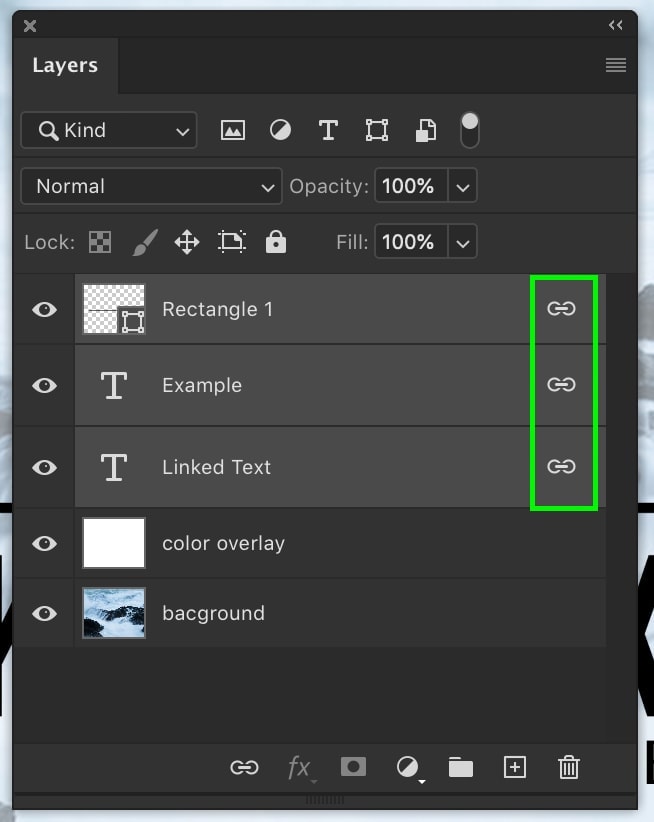Click the Lock all padlock icon
This screenshot has height=822, width=654.
click(x=276, y=242)
